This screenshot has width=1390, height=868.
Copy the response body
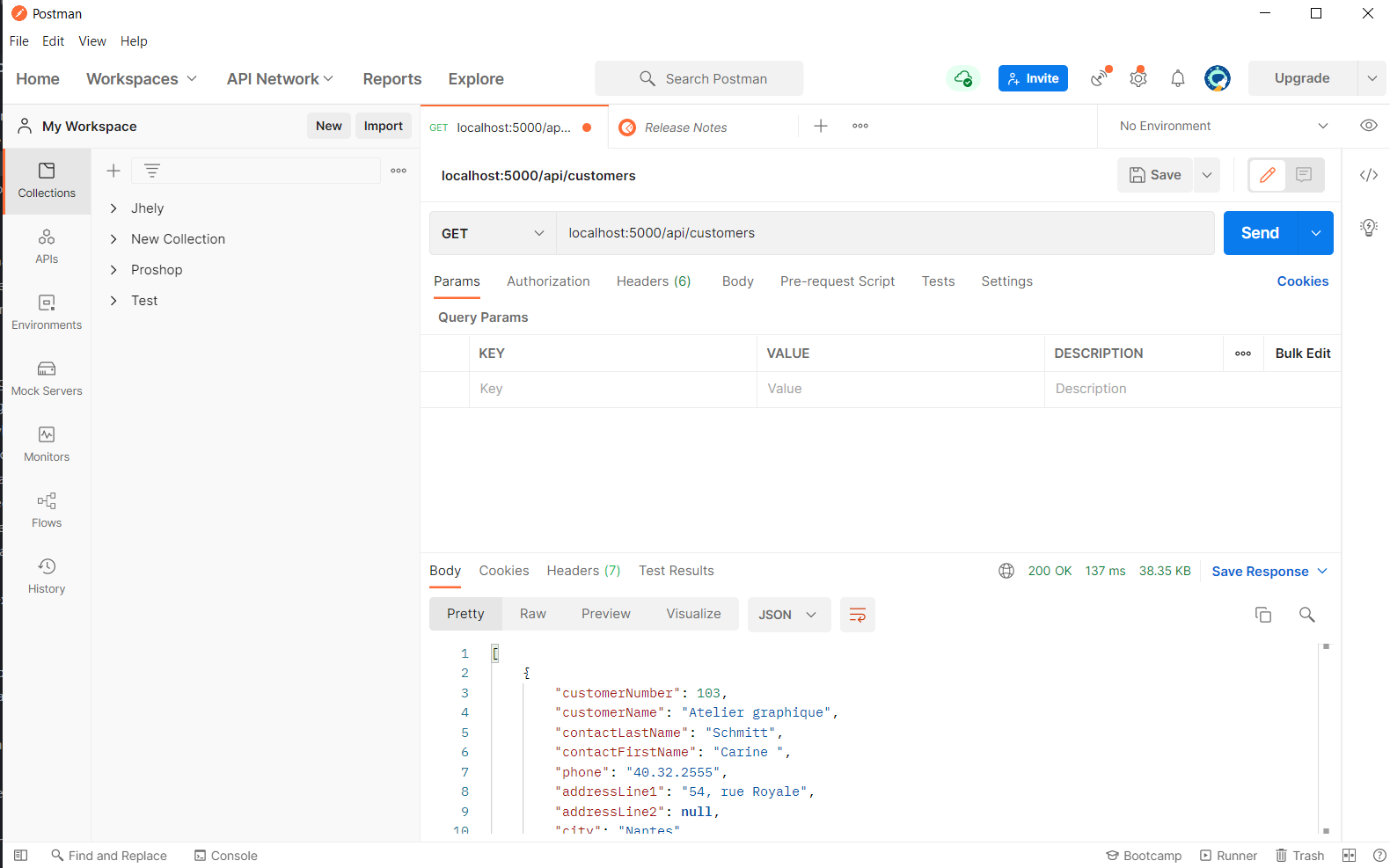click(1263, 615)
